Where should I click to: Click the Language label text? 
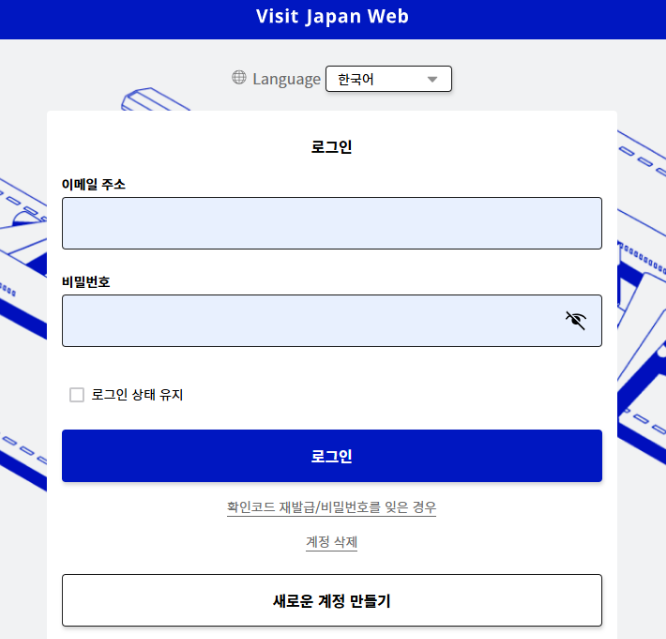tap(286, 79)
